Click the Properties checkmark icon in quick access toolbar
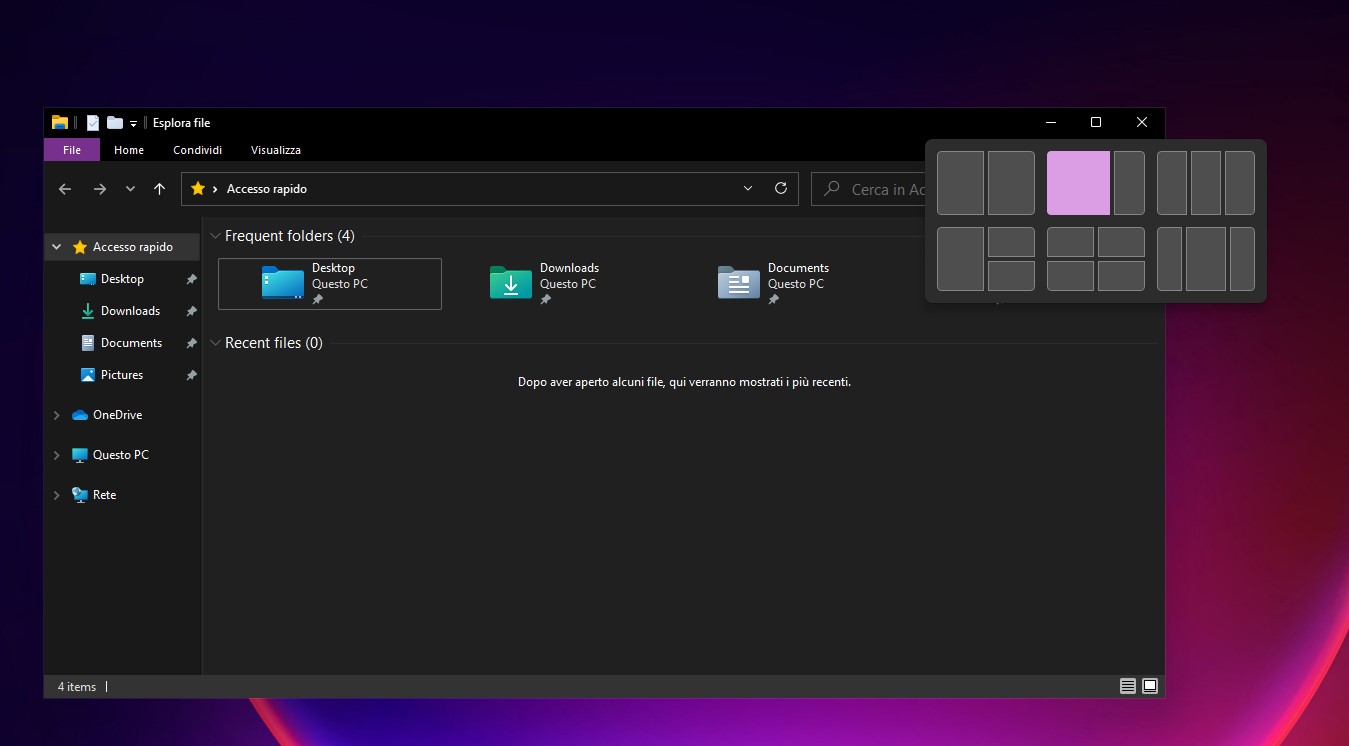 point(93,123)
